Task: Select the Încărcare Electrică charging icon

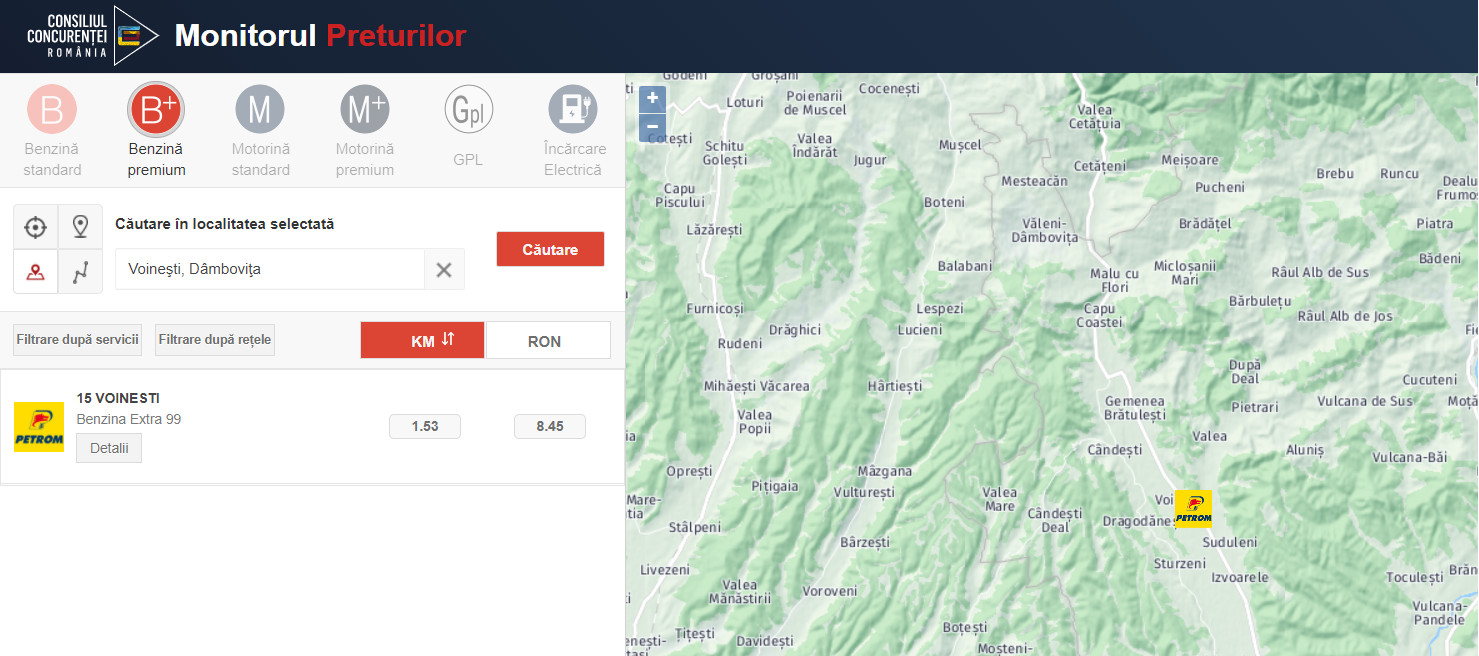Action: [x=573, y=110]
